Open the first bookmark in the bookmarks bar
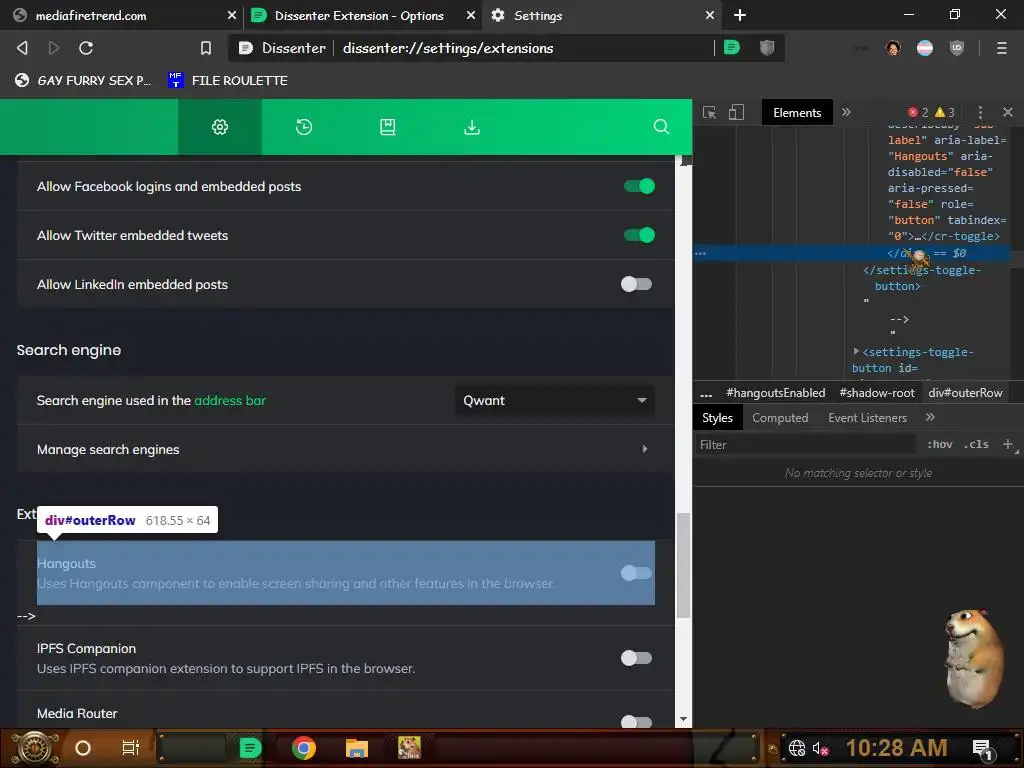 coord(83,80)
